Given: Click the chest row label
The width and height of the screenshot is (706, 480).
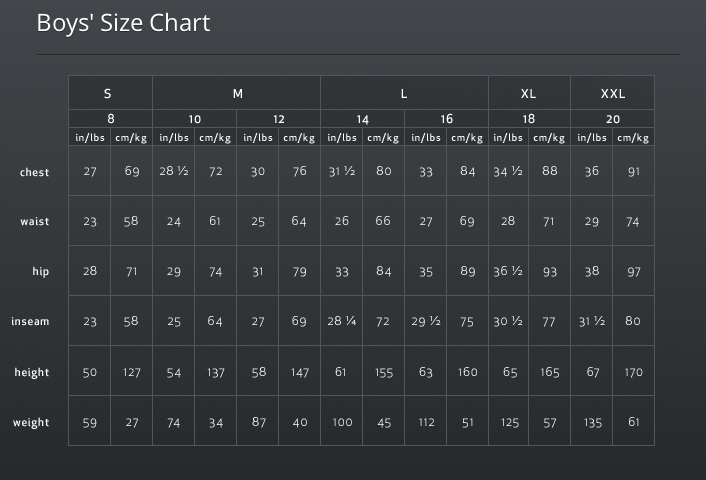Looking at the screenshot, I should click(x=34, y=172).
